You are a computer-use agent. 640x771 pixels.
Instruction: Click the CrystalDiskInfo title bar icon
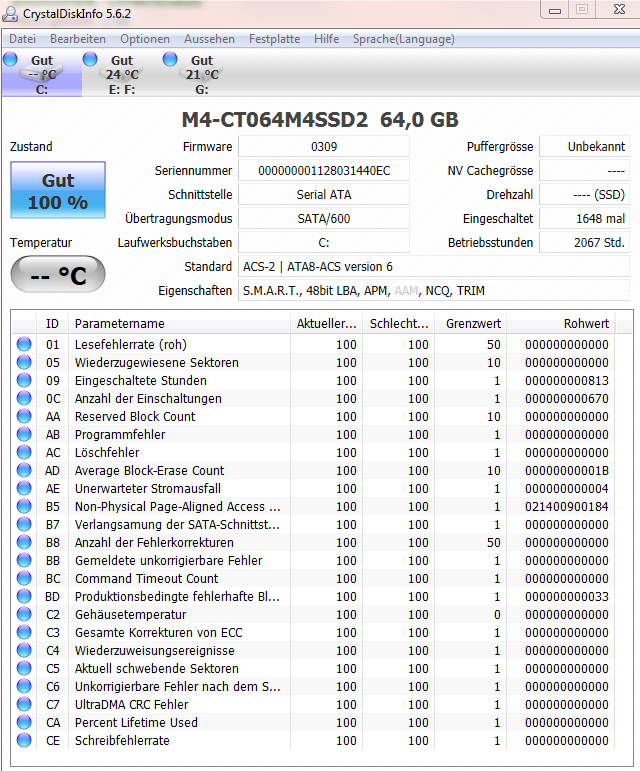point(10,14)
